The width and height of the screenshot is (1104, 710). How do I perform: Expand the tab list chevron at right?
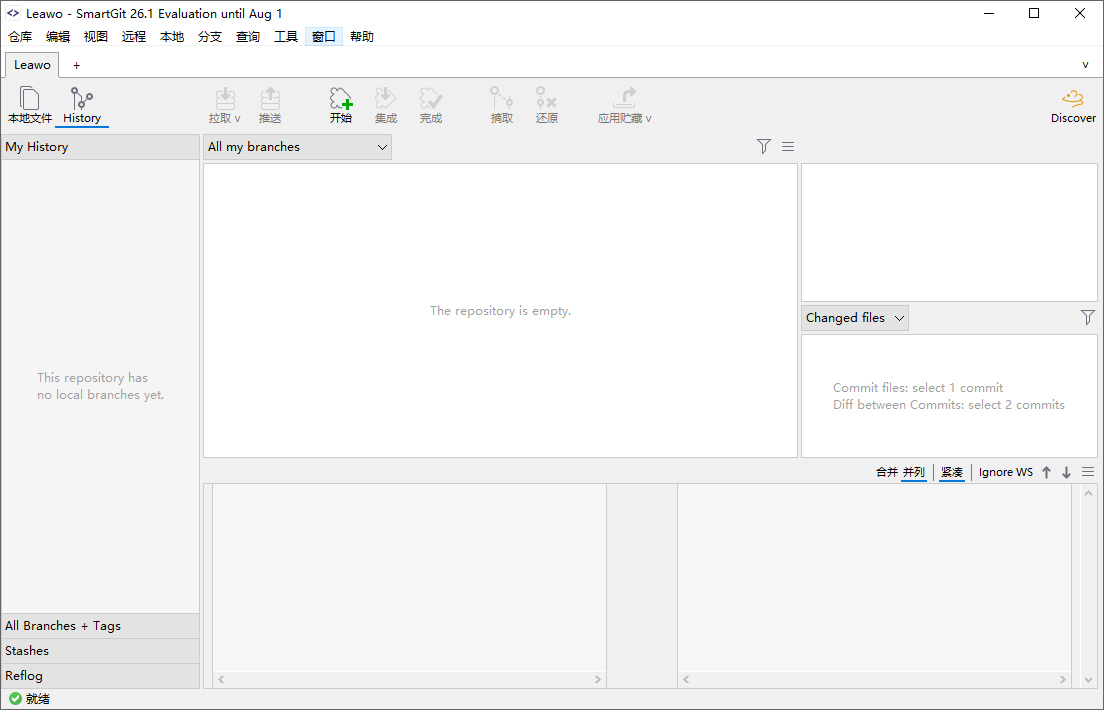1086,65
